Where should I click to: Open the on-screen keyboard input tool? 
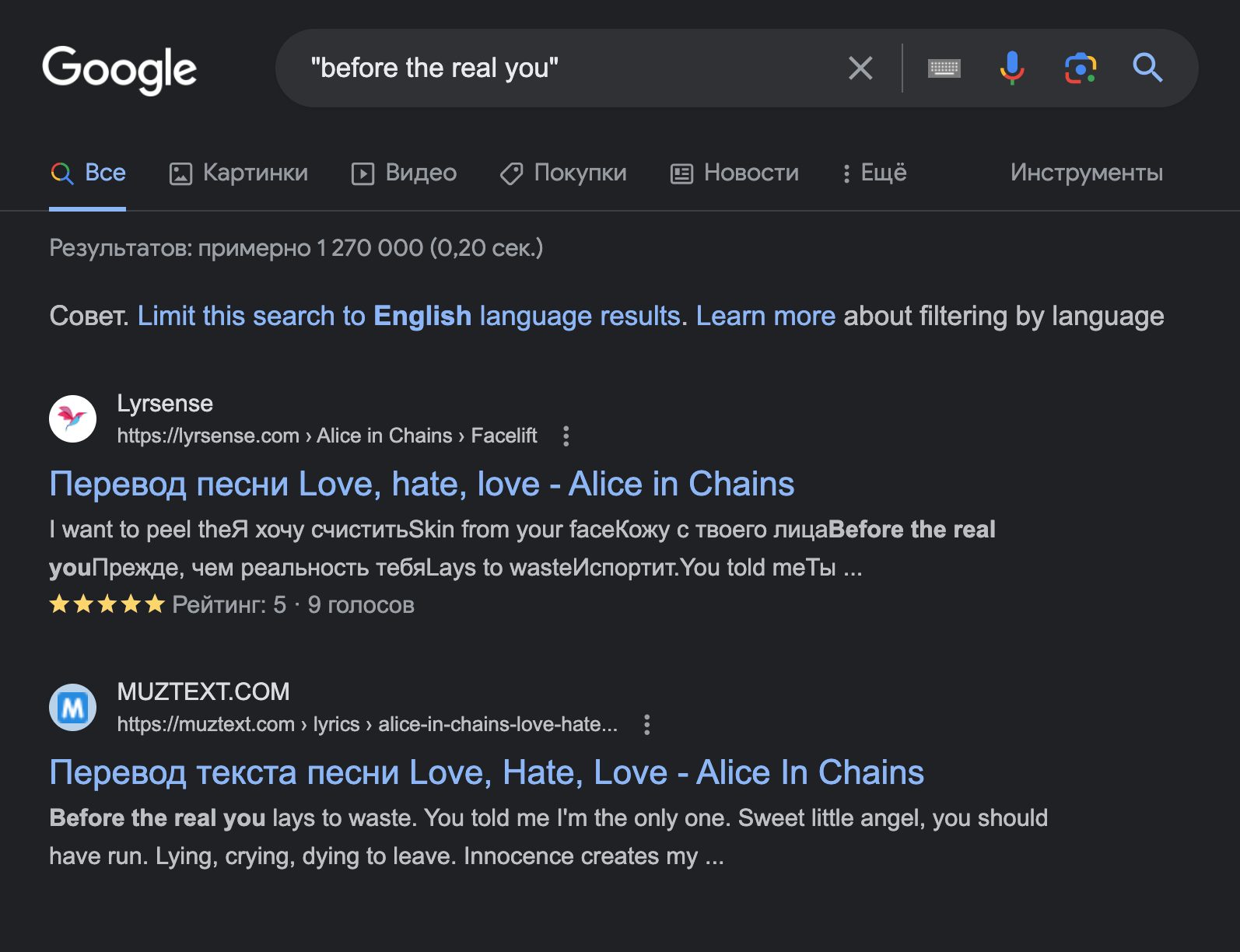tap(944, 68)
